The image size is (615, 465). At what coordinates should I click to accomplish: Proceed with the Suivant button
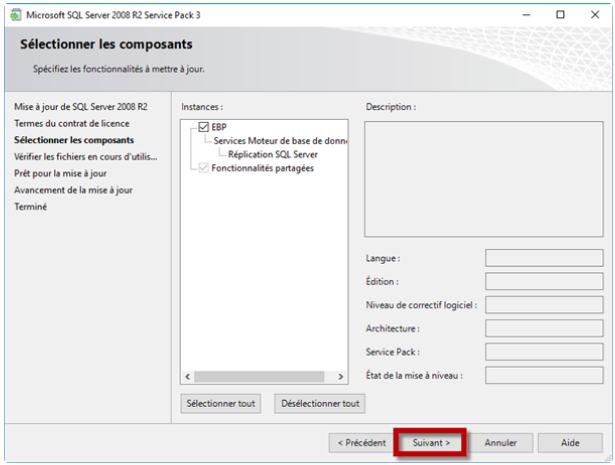[x=431, y=443]
